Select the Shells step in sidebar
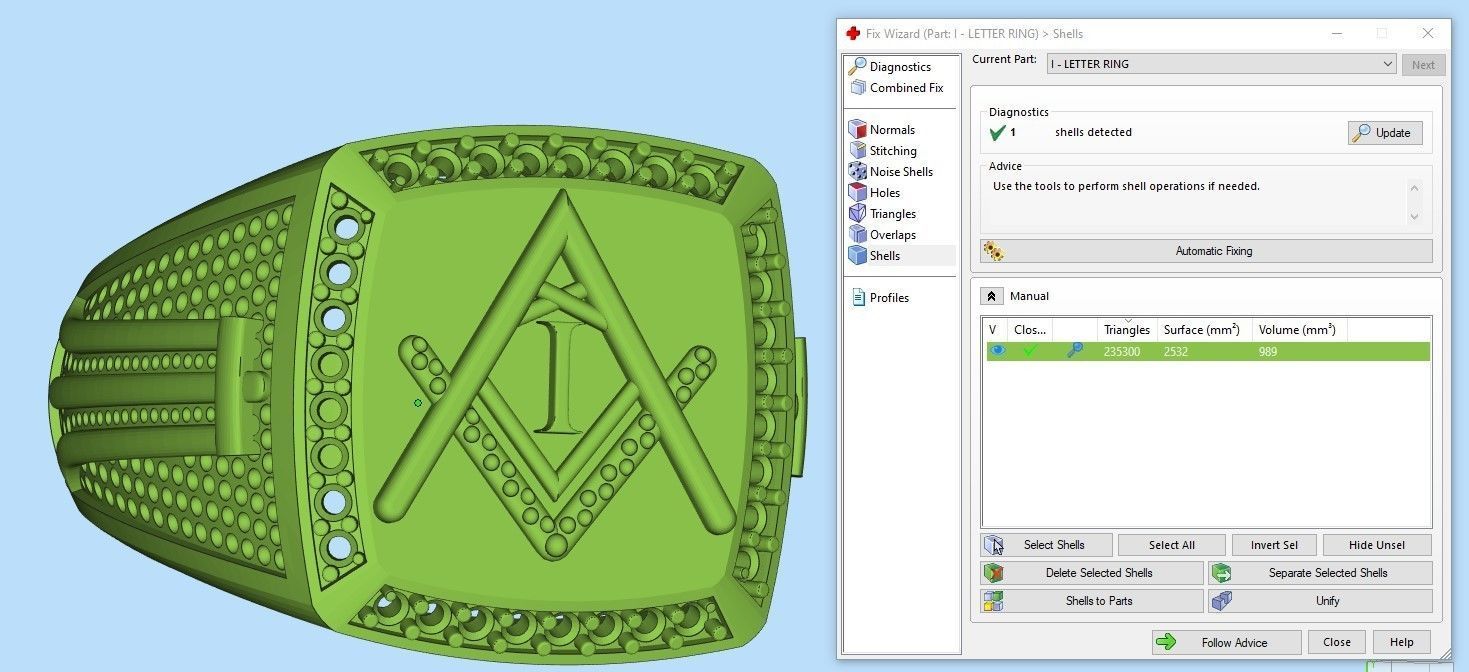The width and height of the screenshot is (1469, 672). pyautogui.click(x=885, y=256)
